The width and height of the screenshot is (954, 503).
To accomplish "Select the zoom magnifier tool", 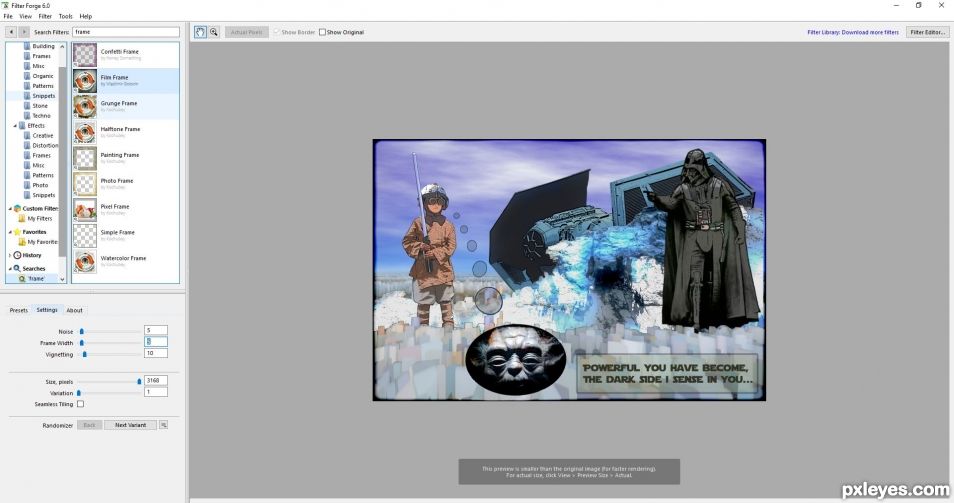I will [x=214, y=32].
